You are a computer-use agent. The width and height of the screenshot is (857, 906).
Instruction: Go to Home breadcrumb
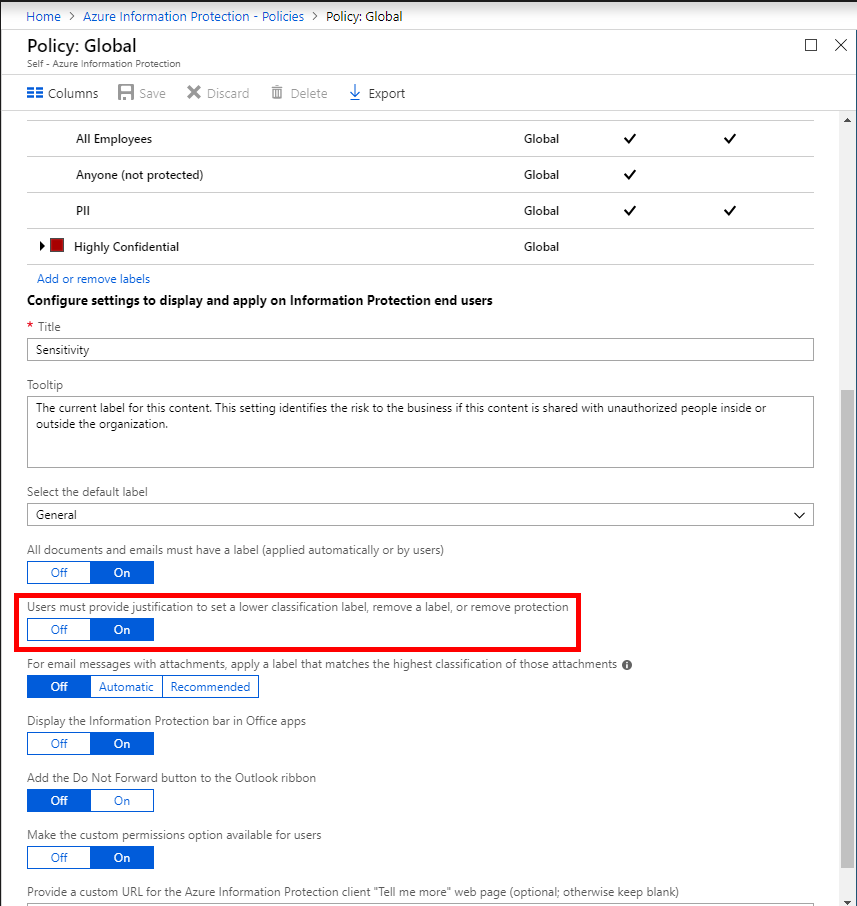click(43, 16)
